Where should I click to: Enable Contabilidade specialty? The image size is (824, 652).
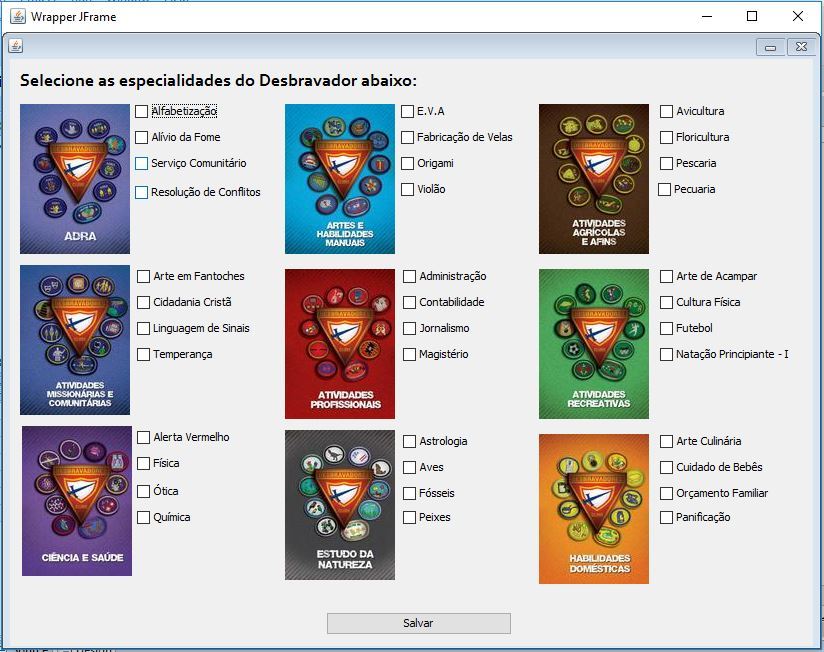pos(409,303)
